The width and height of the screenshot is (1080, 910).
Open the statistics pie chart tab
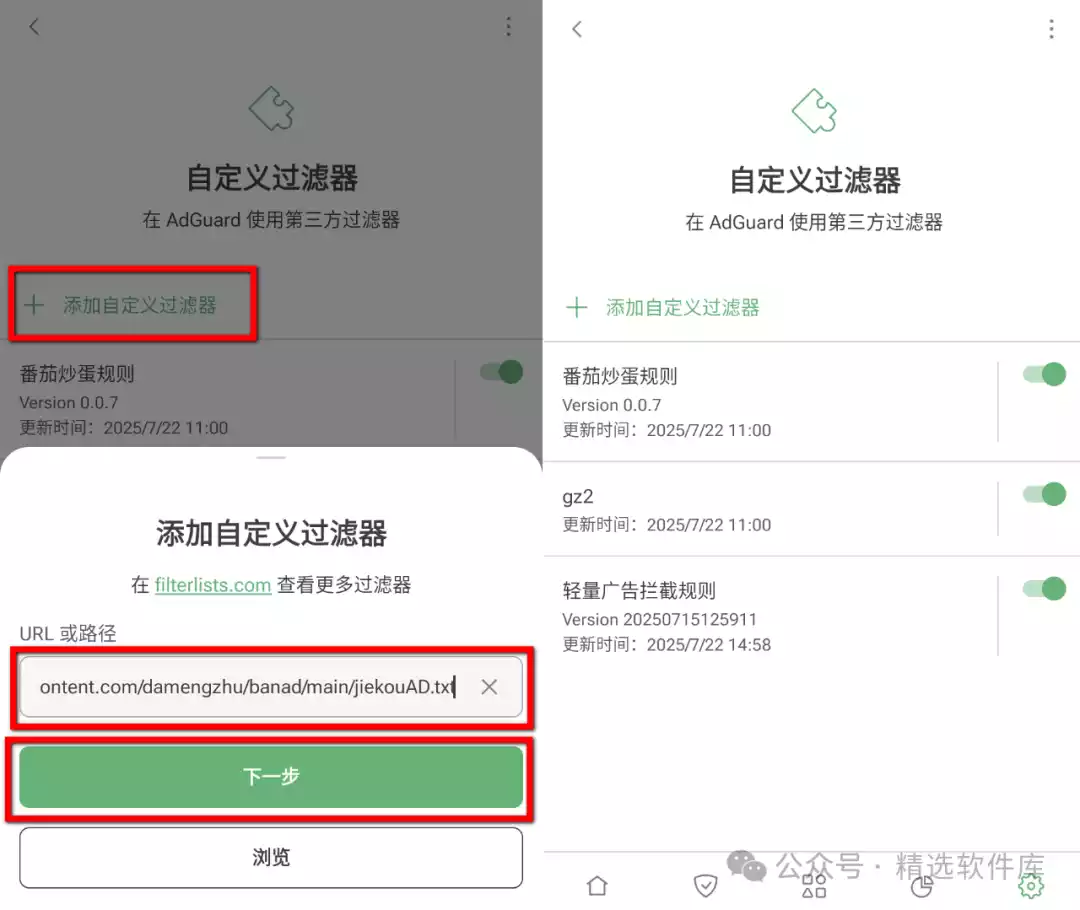click(x=922, y=886)
